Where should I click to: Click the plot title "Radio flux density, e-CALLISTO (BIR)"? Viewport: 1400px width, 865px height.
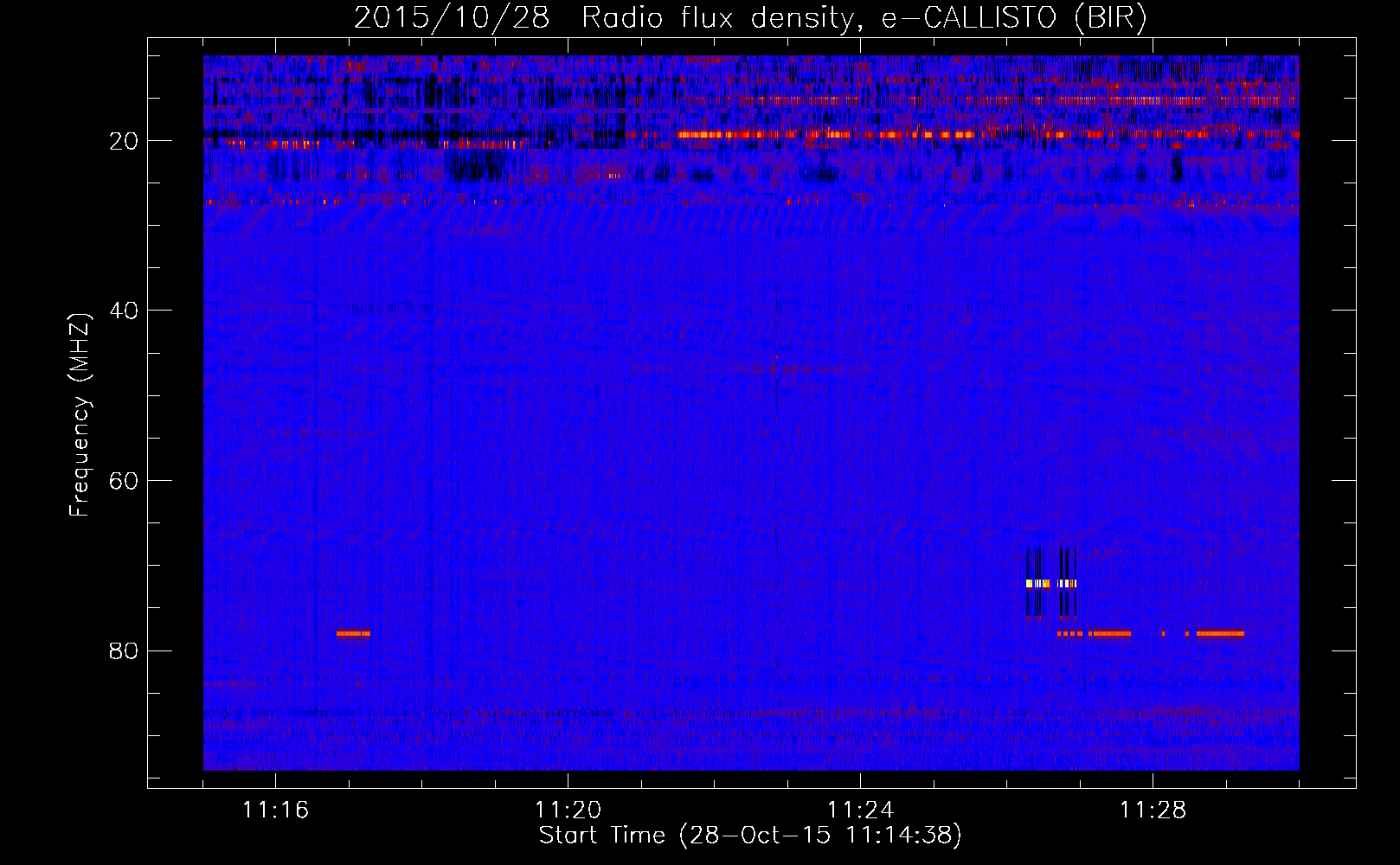tap(864, 18)
